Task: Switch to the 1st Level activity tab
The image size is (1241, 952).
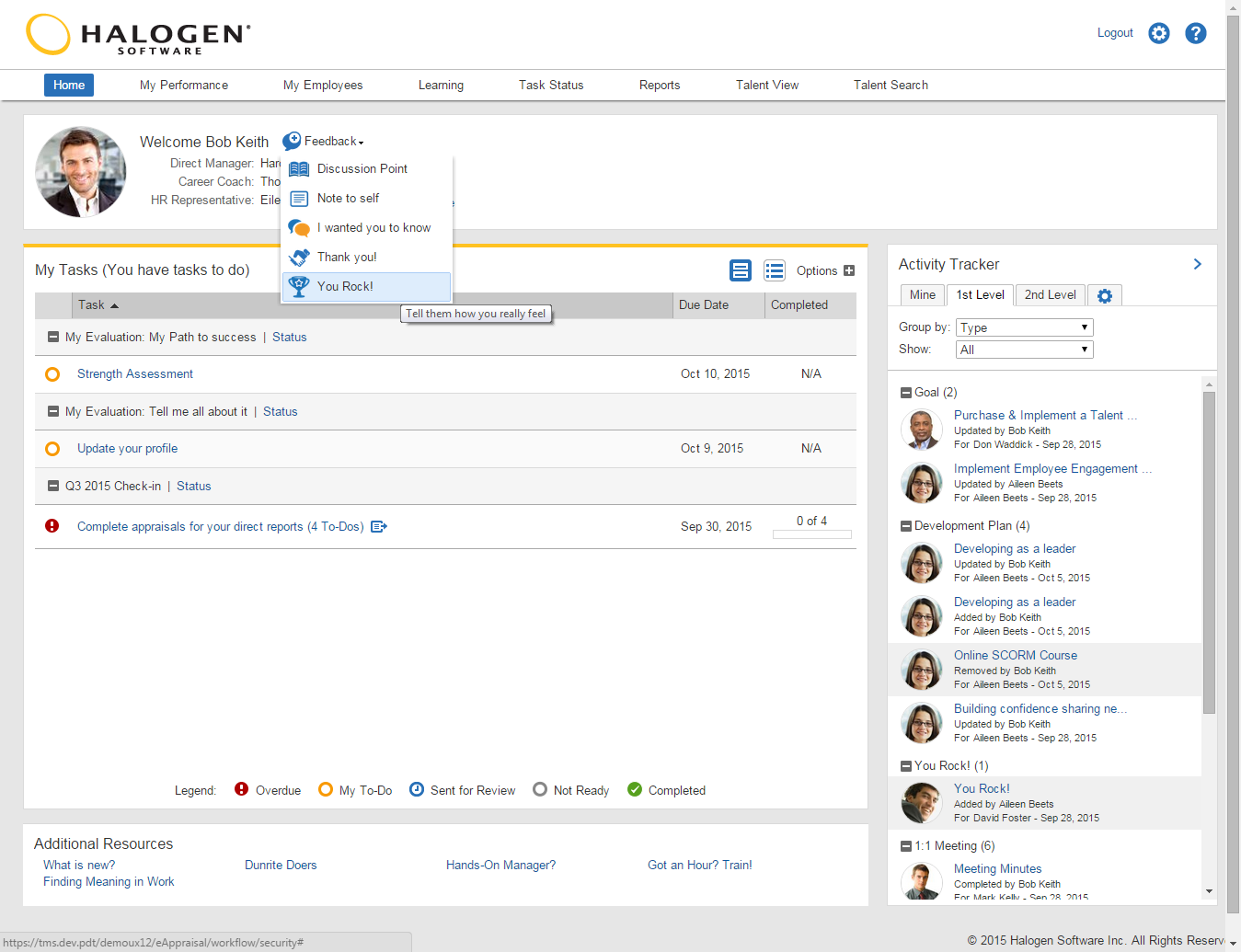Action: click(980, 295)
